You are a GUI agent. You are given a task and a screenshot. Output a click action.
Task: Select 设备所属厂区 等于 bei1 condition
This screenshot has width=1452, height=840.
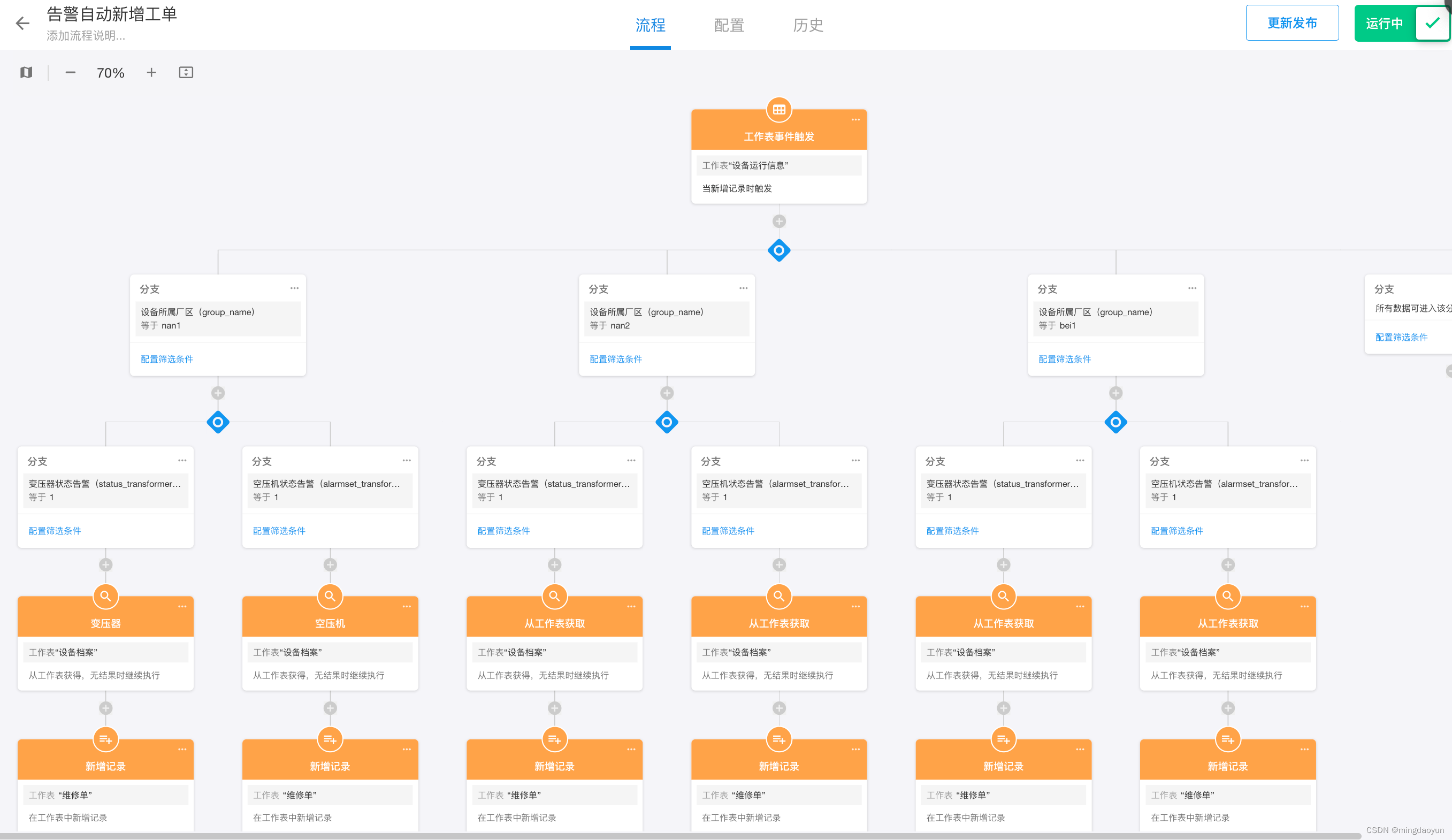[1115, 318]
